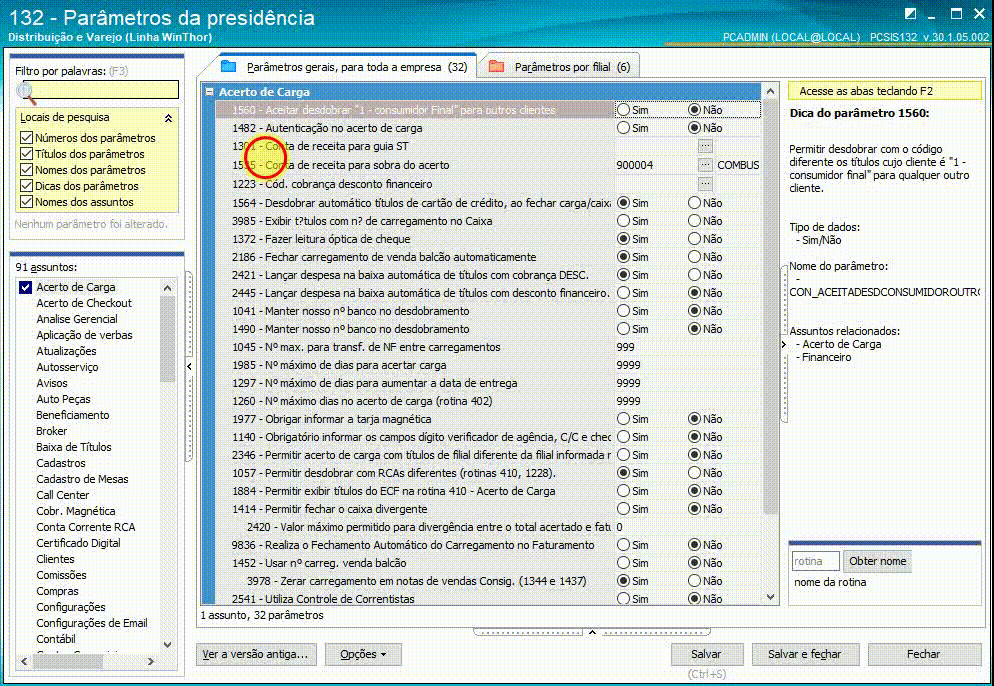The width and height of the screenshot is (994, 686).
Task: Select Configurações de Email subject
Action: 91,623
